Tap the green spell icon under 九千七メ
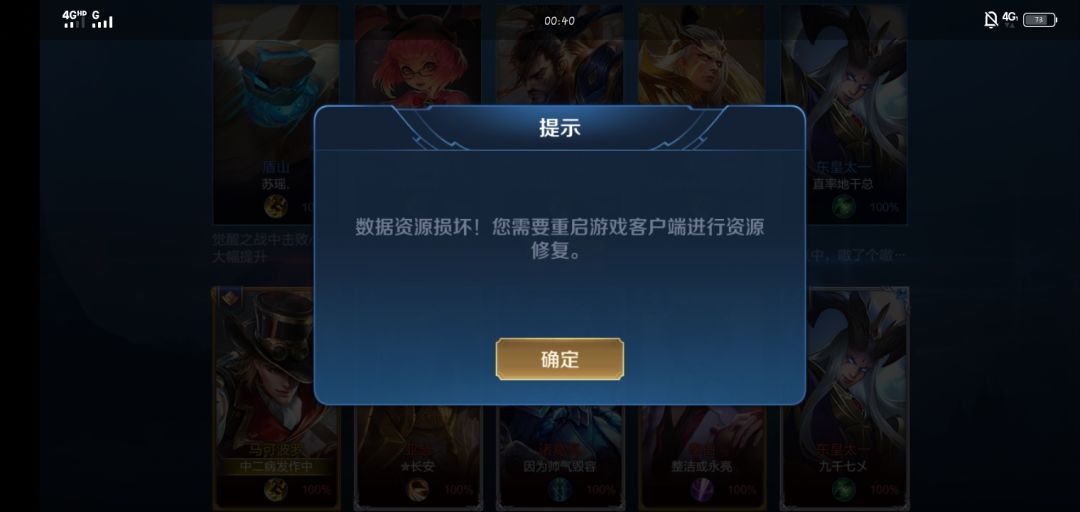The height and width of the screenshot is (512, 1080). 844,489
